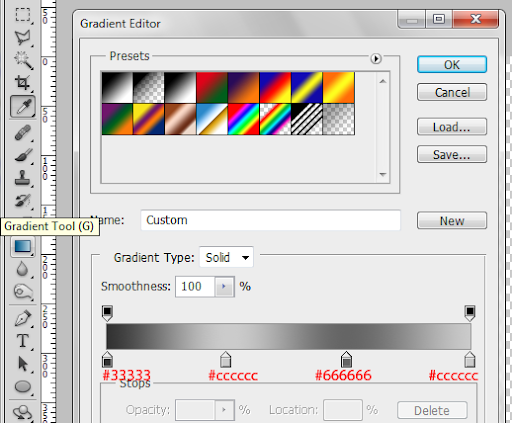Image resolution: width=512 pixels, height=423 pixels.
Task: Select the Clone Stamp tool
Action: [x=23, y=178]
